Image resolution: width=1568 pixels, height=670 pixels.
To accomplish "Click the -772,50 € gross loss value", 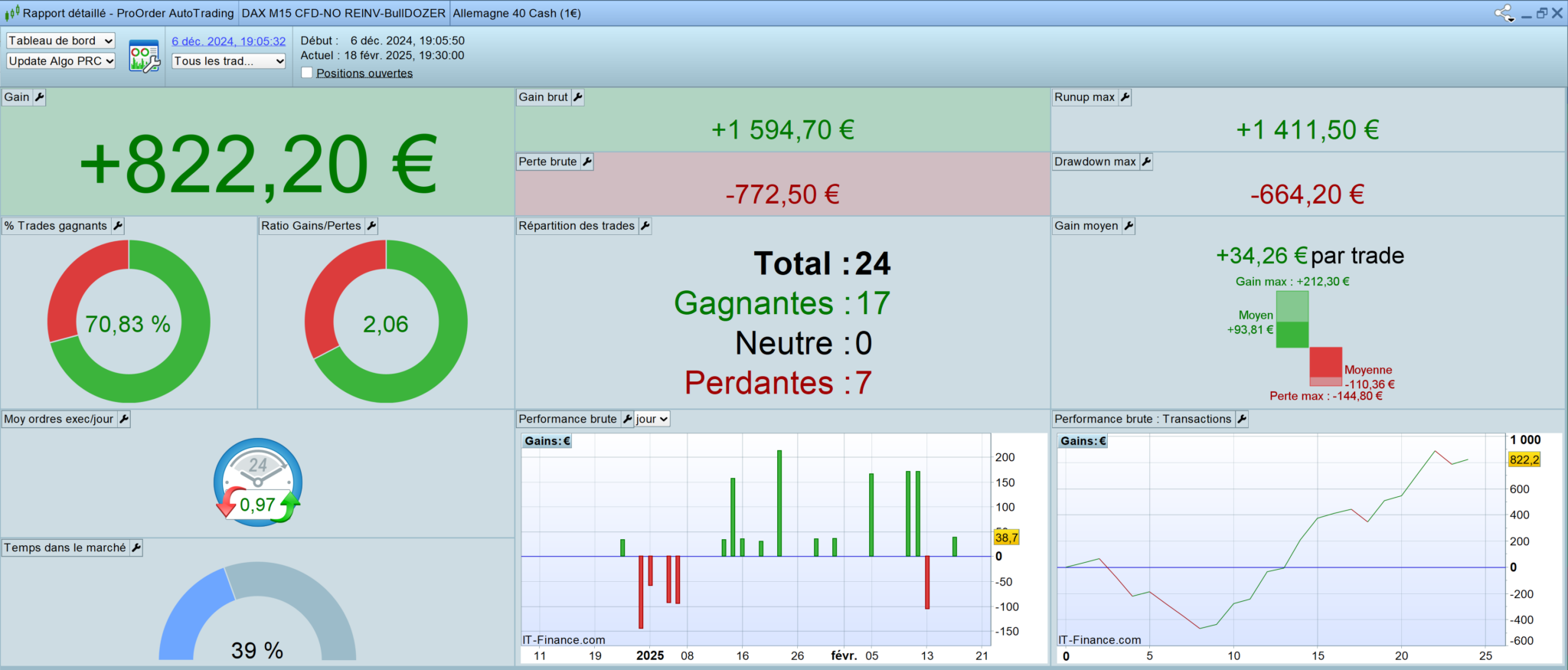I will [x=782, y=194].
